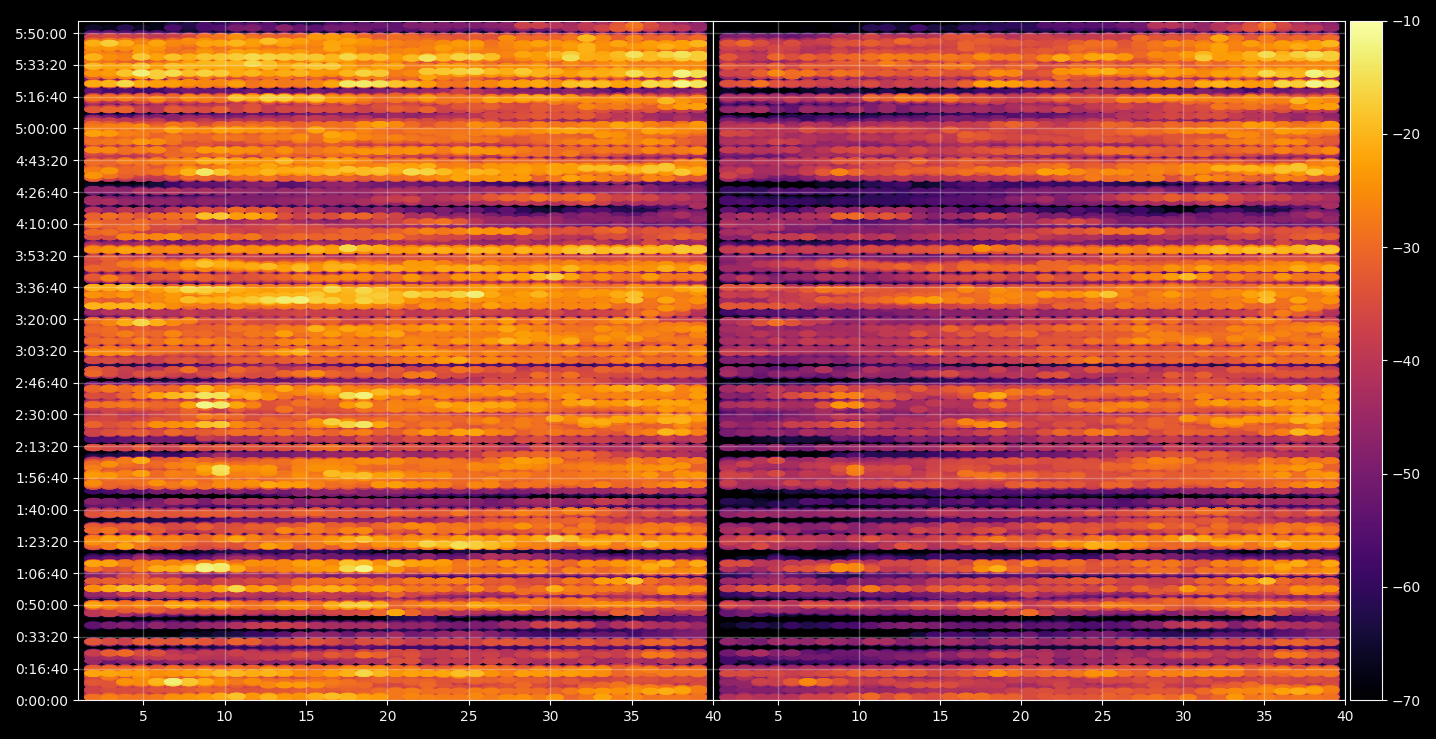This screenshot has width=1436, height=739.
Task: Click x-axis label 15 under right heatmap
Action: click(940, 716)
